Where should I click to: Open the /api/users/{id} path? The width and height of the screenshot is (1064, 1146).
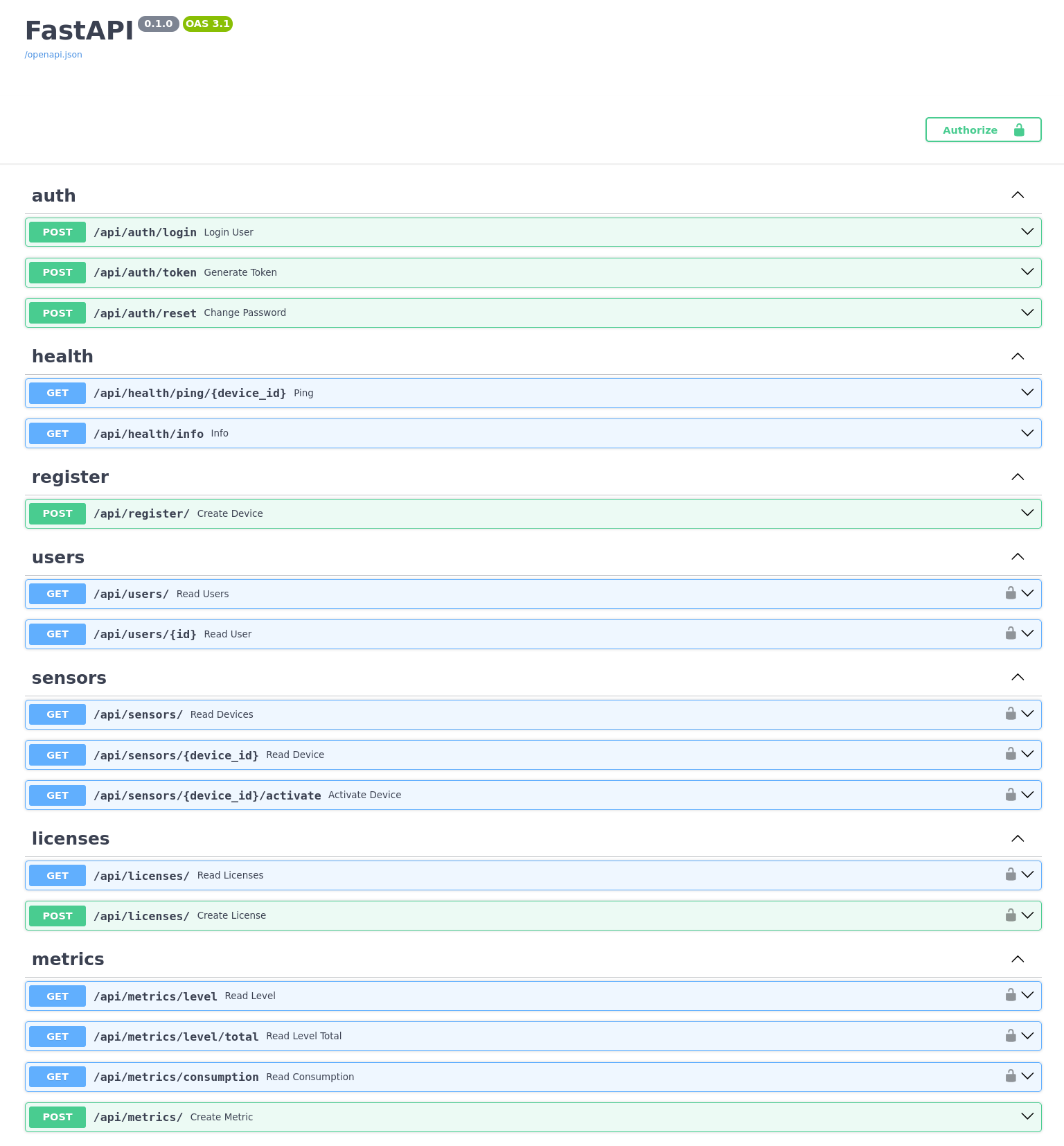[145, 634]
